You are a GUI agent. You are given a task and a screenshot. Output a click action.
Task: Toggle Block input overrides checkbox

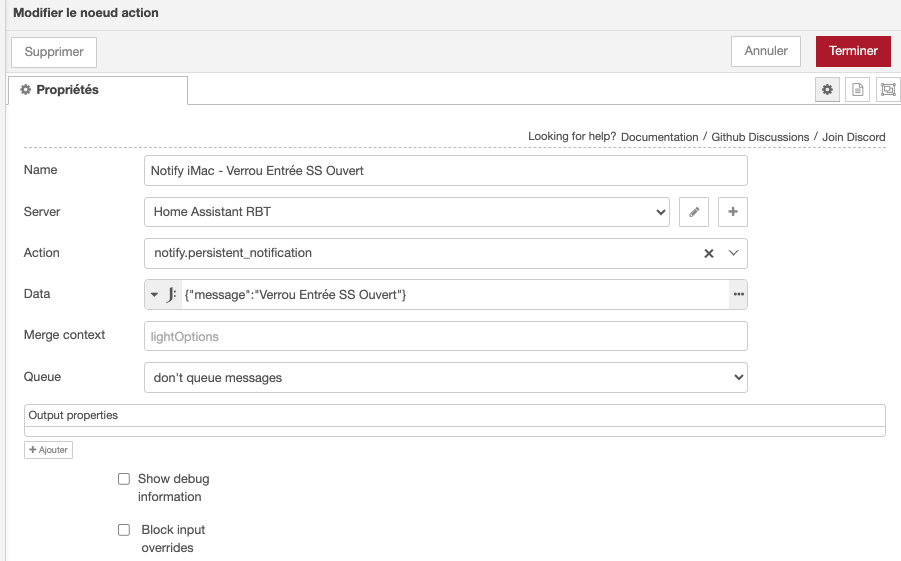pos(124,530)
